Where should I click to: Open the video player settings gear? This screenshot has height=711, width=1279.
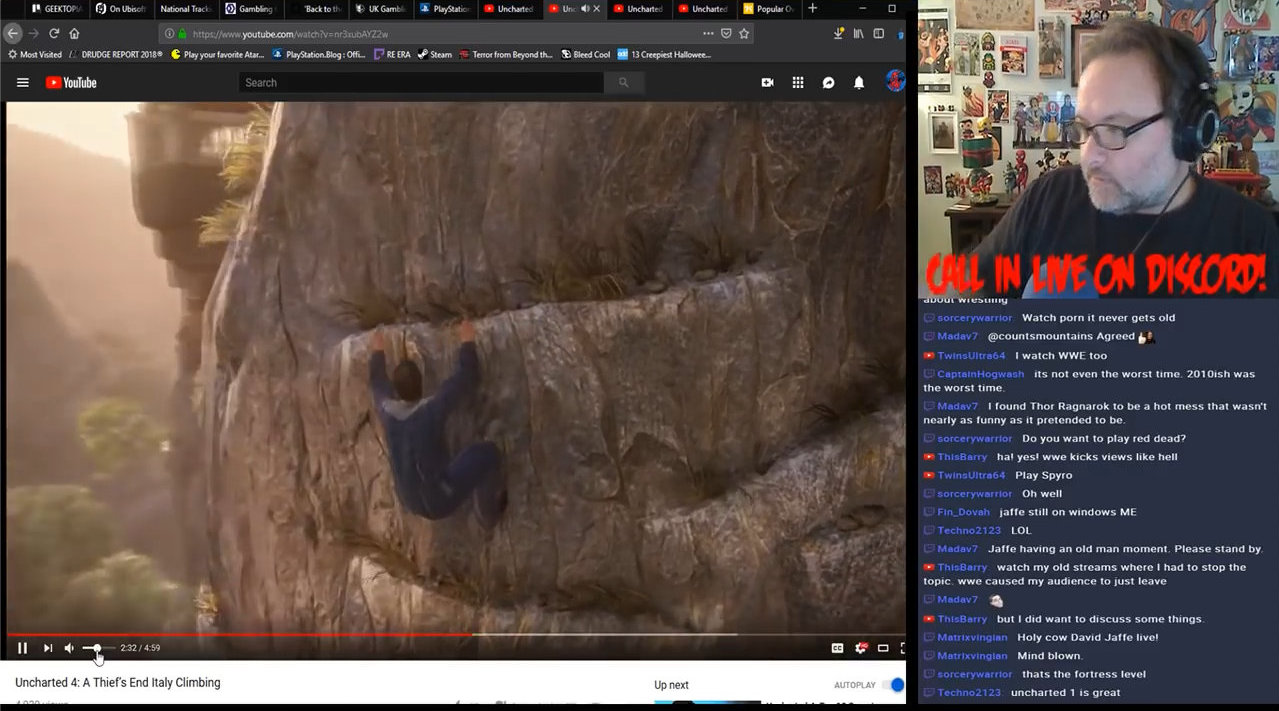(x=861, y=648)
